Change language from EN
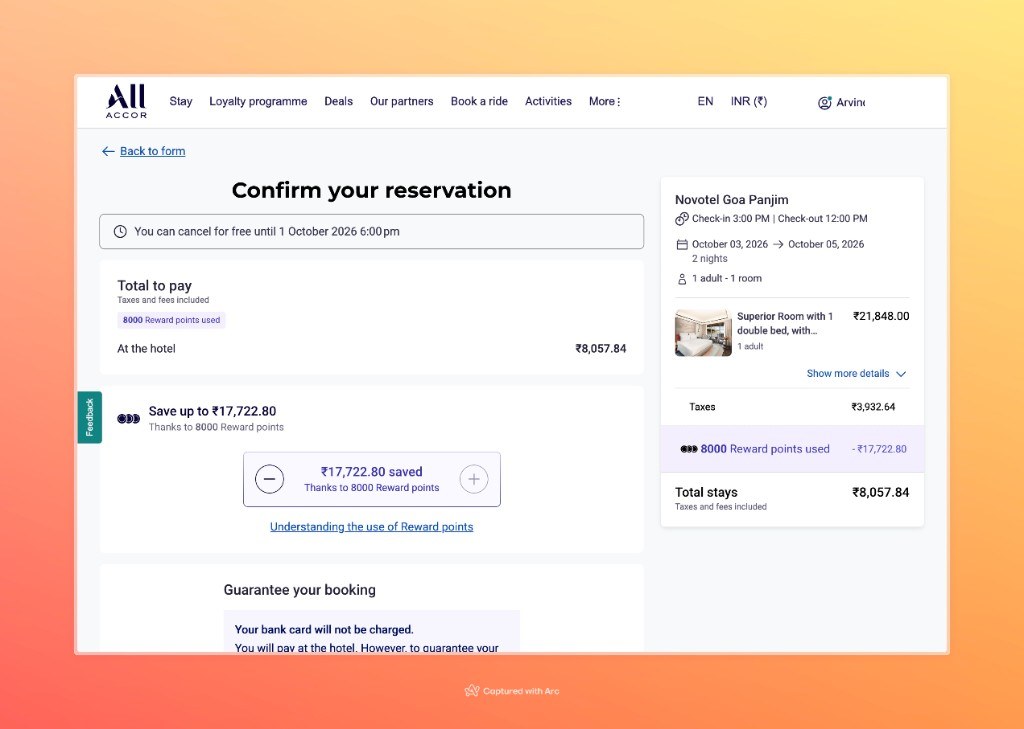 [x=705, y=101]
